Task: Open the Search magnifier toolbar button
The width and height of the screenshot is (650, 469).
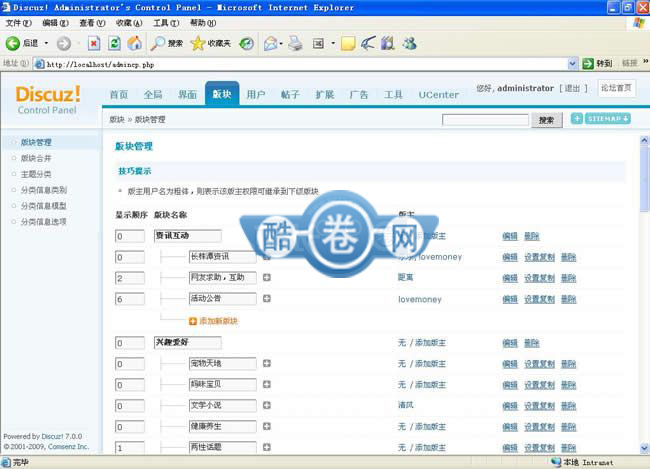Action: tap(167, 43)
